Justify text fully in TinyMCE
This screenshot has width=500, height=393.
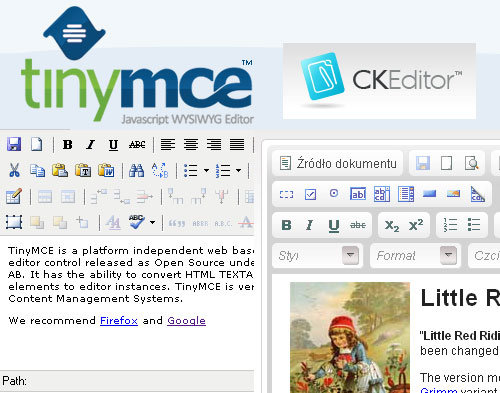tap(237, 145)
